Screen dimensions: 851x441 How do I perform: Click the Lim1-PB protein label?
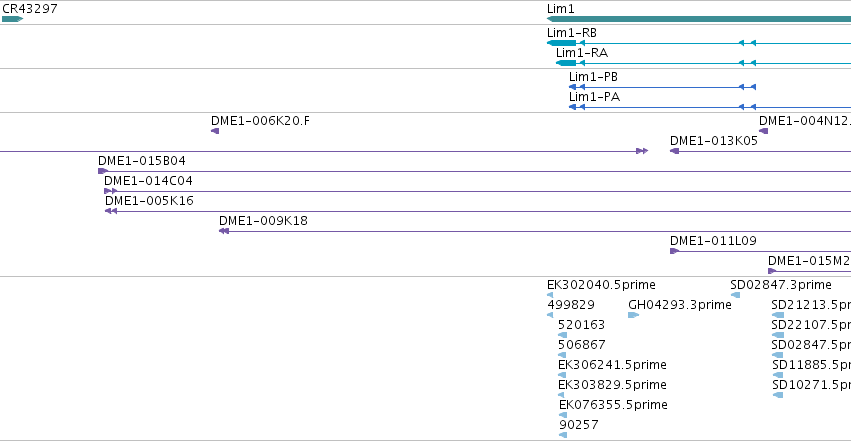pos(593,76)
